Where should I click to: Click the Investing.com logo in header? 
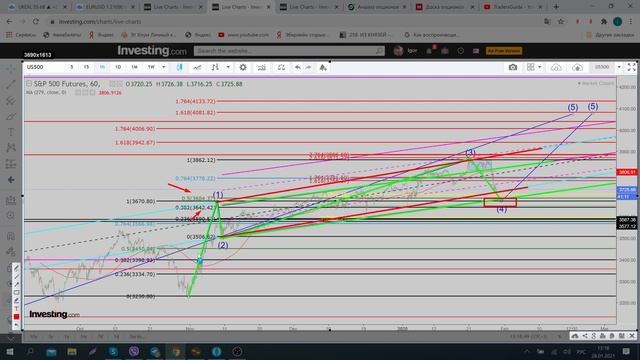pos(152,51)
